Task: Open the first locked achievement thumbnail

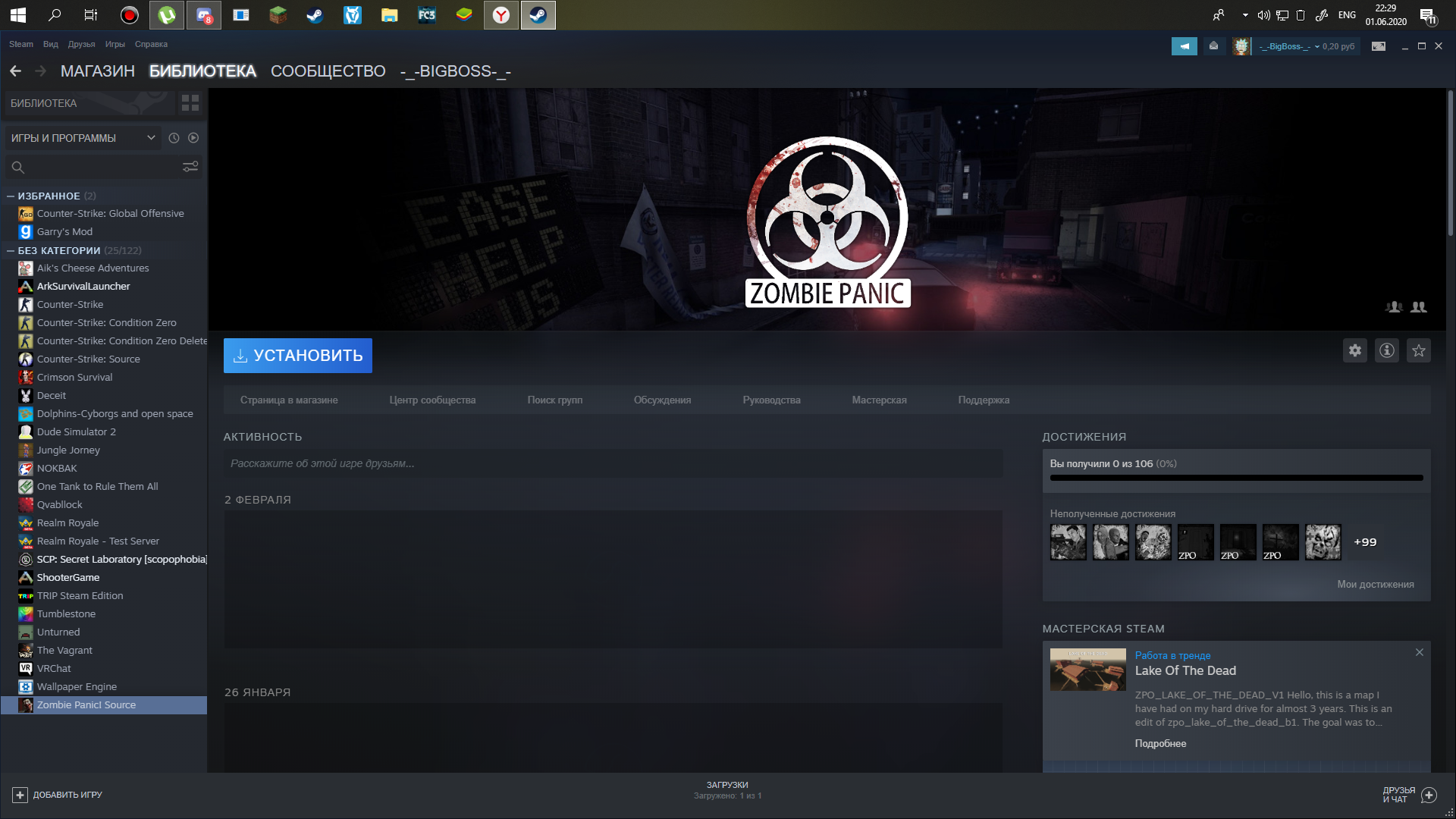Action: coord(1068,542)
